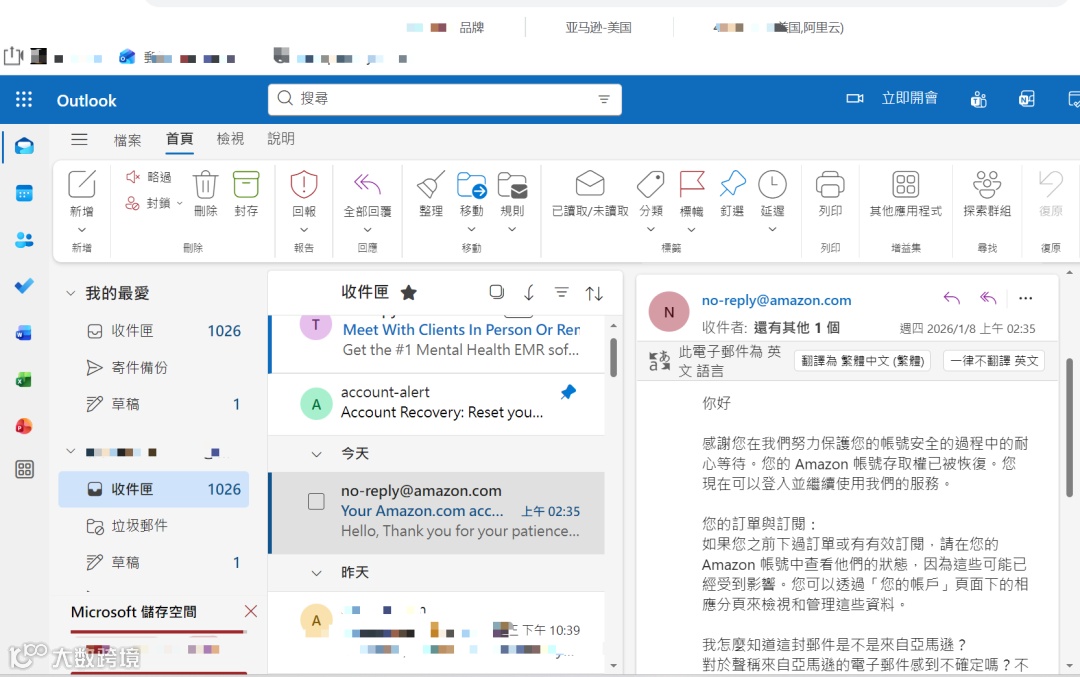Snooze message with 延遲 clock icon
Viewport: 1080px width, 677px height.
tap(772, 185)
